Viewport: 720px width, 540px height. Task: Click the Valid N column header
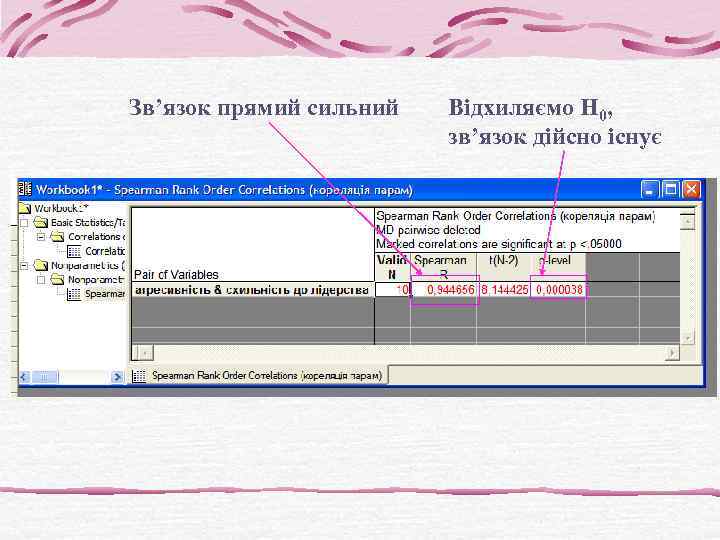coord(393,267)
